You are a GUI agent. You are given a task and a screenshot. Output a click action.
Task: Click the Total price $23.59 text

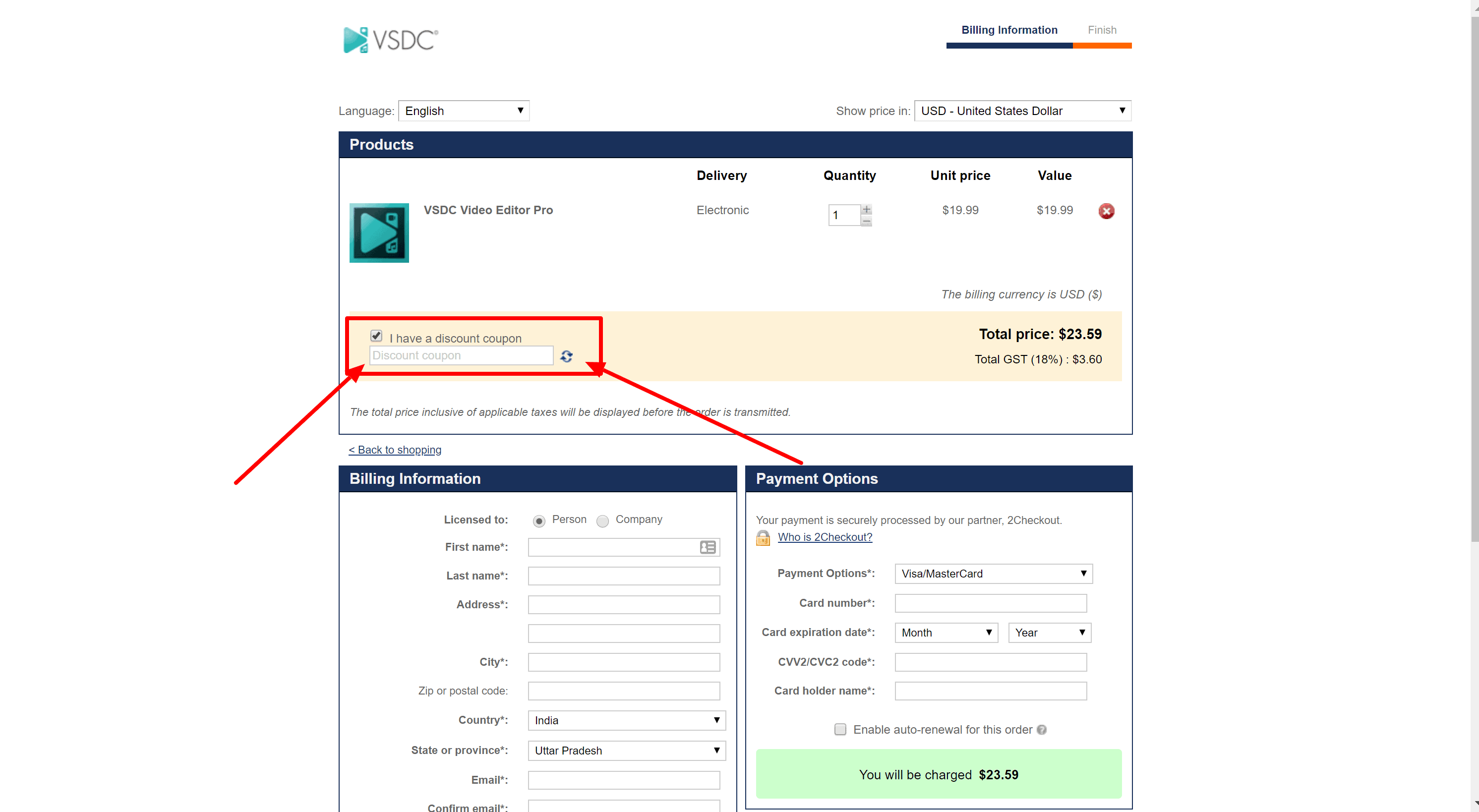(1040, 334)
